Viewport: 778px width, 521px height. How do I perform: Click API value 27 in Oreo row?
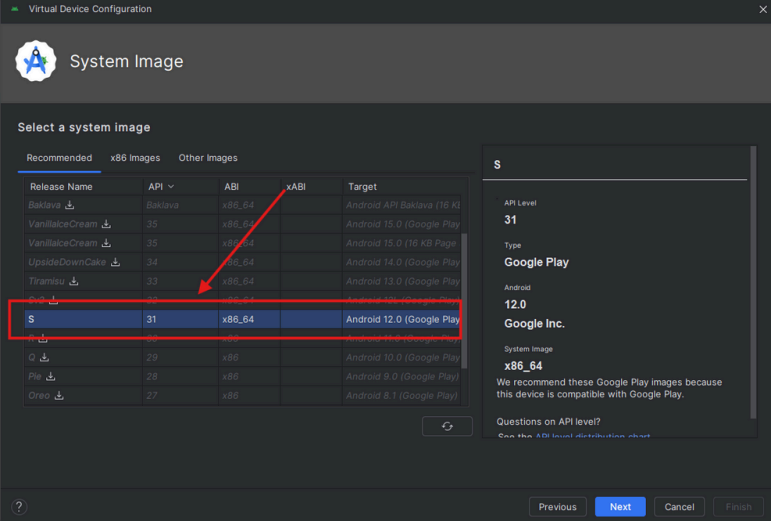[x=152, y=395]
